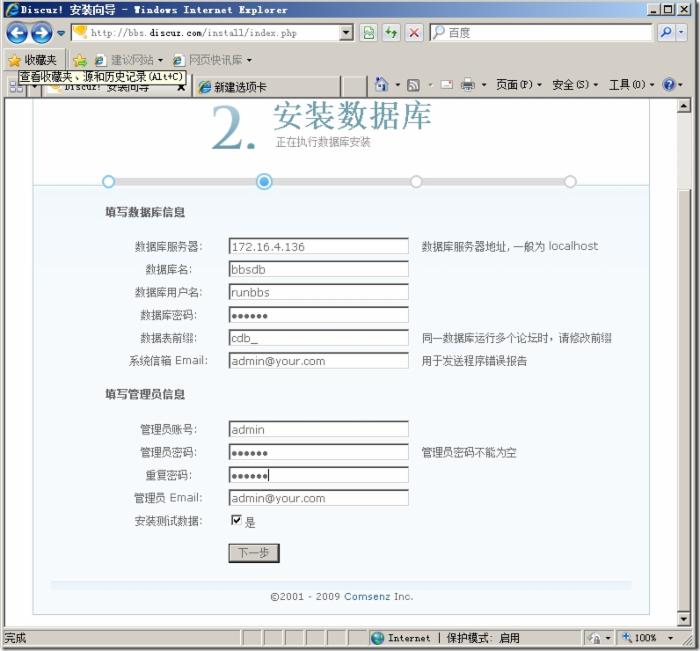Click the 安装数据库 heading text
Viewport: 700px width, 651px height.
pyautogui.click(x=352, y=116)
